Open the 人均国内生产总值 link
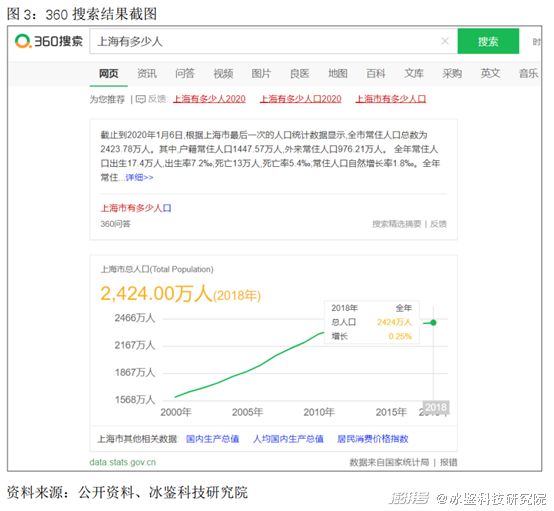554x511 pixels. click(x=288, y=439)
